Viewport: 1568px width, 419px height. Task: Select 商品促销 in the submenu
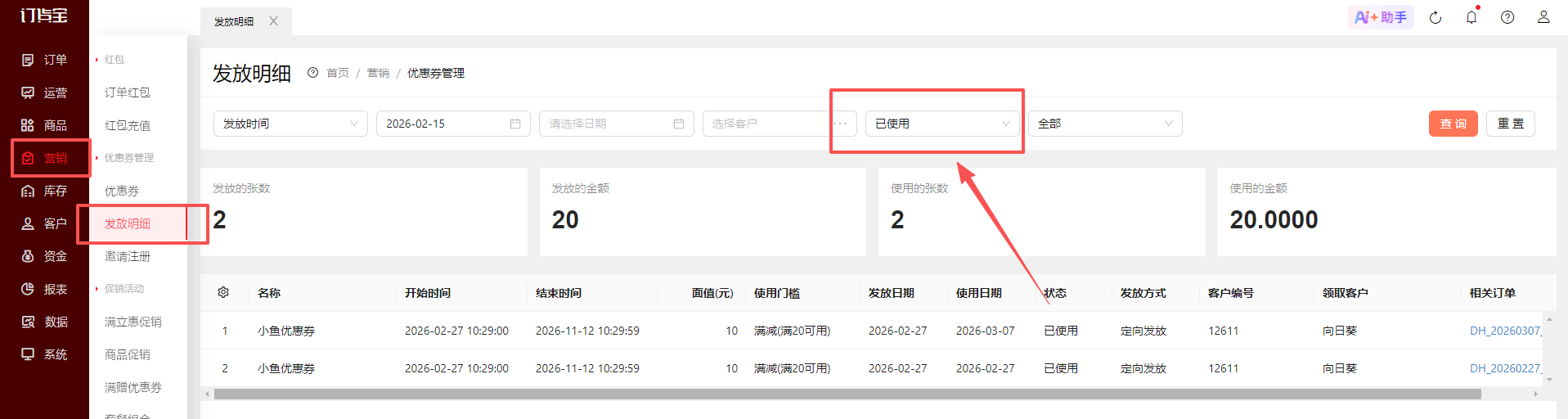127,354
